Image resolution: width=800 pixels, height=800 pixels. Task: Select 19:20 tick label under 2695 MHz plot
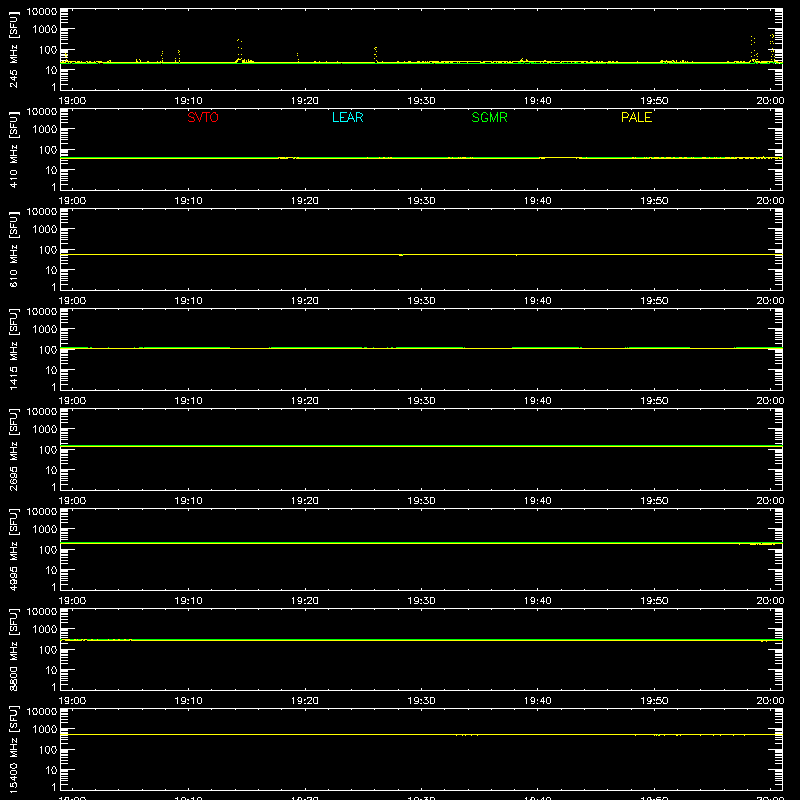(305, 501)
